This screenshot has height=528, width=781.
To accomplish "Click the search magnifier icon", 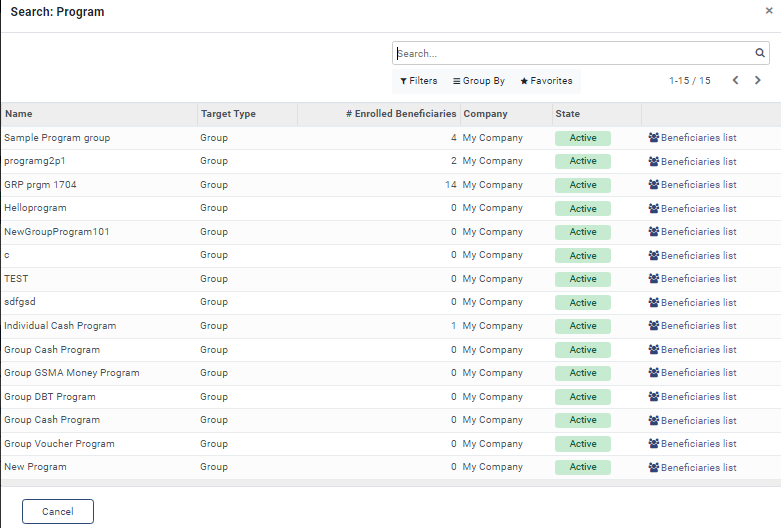I will click(760, 54).
